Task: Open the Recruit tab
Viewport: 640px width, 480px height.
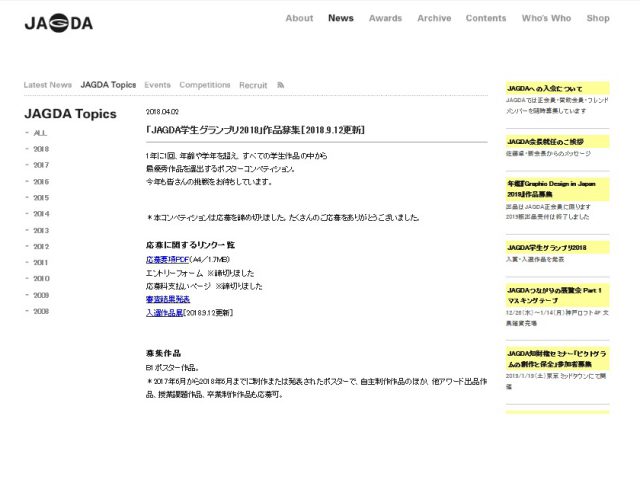Action: pyautogui.click(x=253, y=85)
